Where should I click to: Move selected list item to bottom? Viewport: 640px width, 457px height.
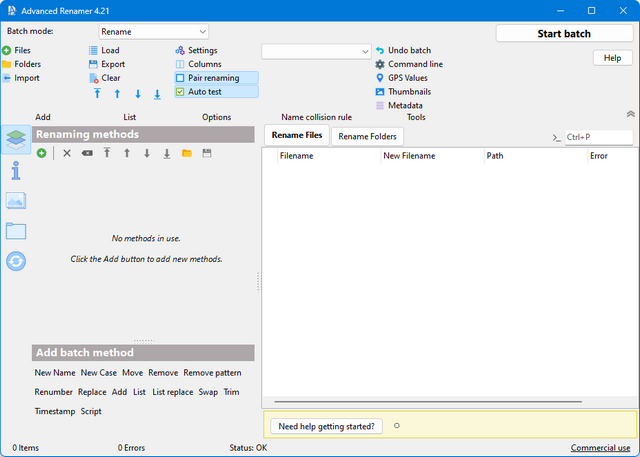click(157, 93)
